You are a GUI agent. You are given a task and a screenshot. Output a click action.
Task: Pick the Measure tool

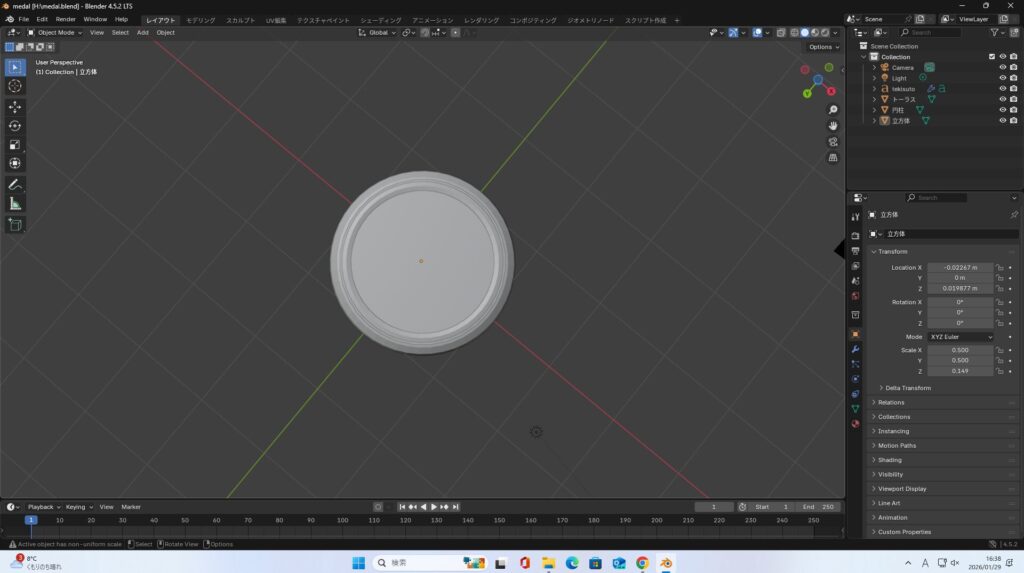click(15, 204)
